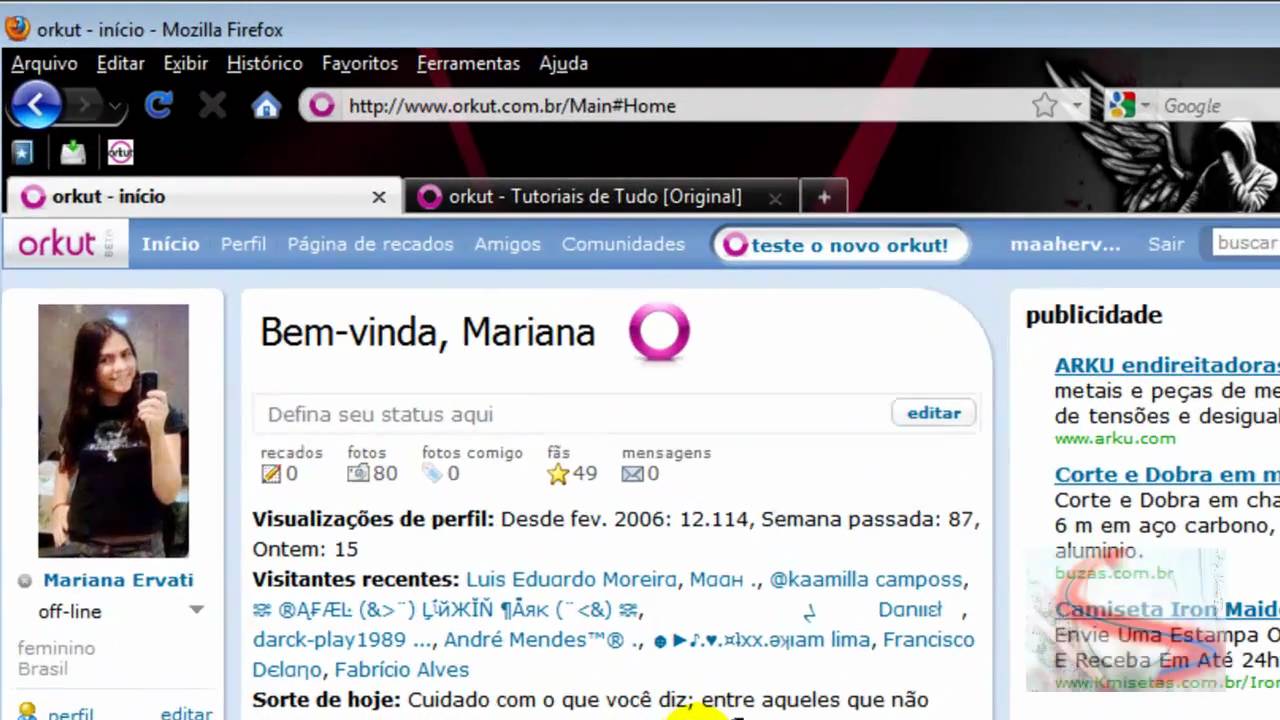This screenshot has width=1280, height=720.
Task: Click the browser Forward arrow button
Action: 84,105
